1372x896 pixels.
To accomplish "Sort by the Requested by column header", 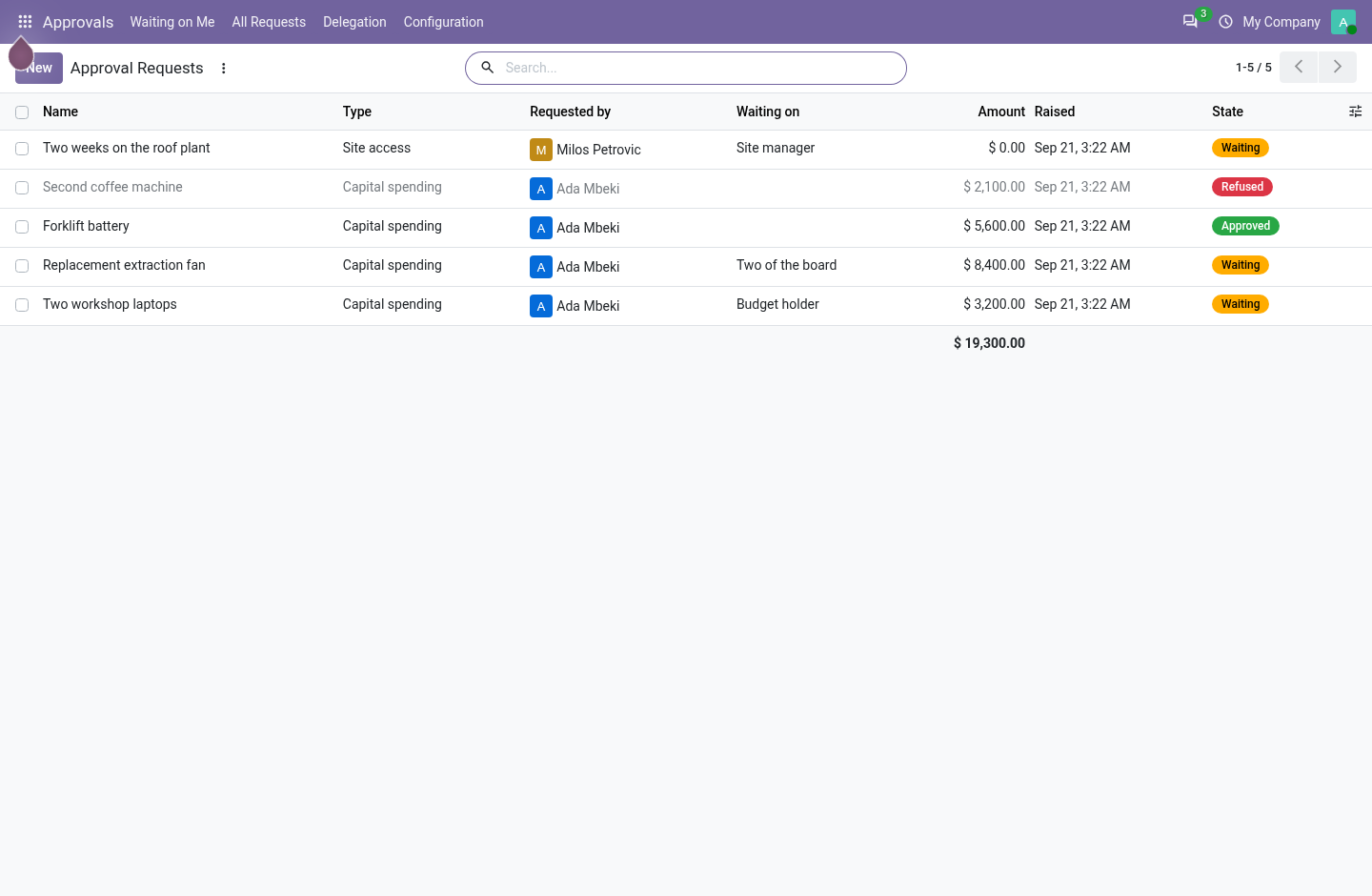I will coord(570,112).
